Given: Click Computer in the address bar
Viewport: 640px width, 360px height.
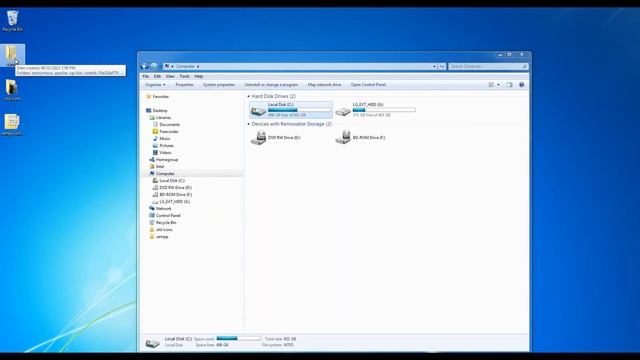Looking at the screenshot, I should tap(185, 66).
